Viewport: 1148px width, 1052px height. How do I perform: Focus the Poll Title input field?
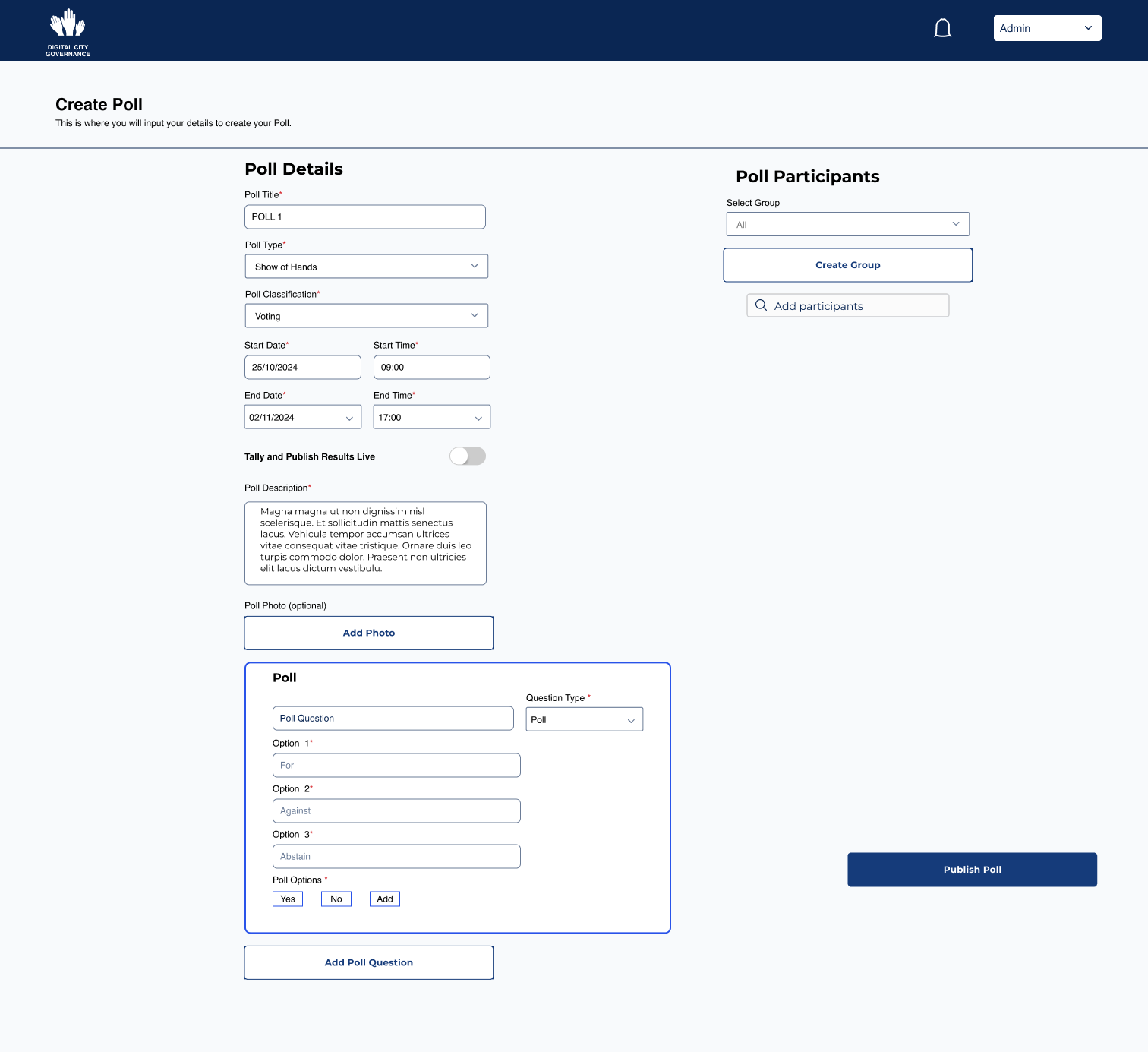click(364, 217)
